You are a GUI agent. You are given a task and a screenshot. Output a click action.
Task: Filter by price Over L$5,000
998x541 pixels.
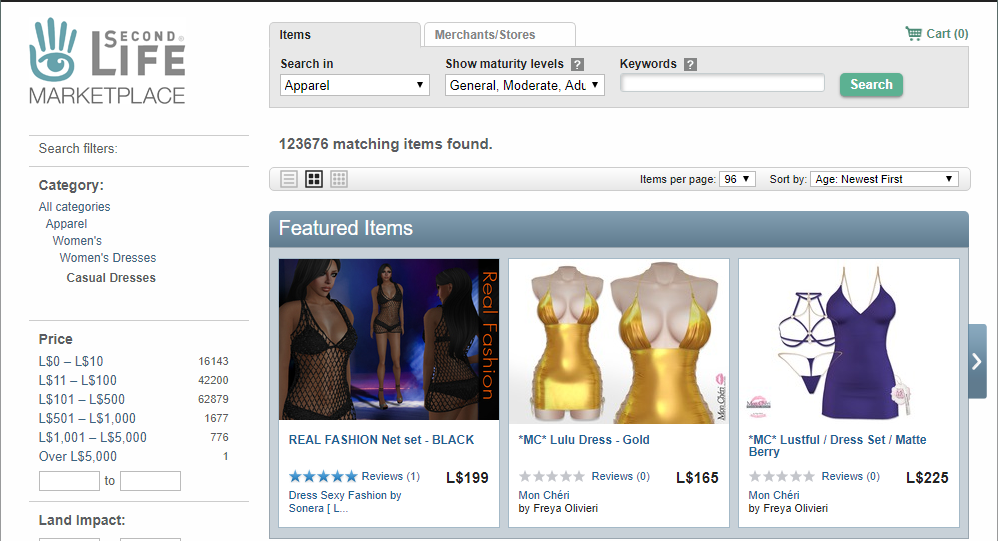(x=78, y=457)
